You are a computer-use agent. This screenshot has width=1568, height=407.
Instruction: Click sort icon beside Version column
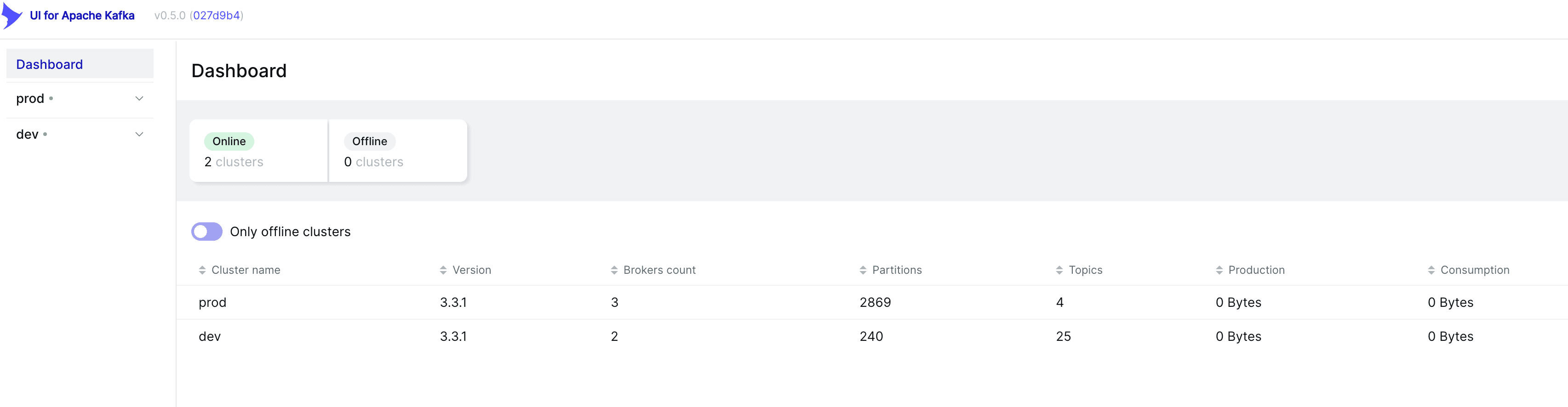point(443,270)
